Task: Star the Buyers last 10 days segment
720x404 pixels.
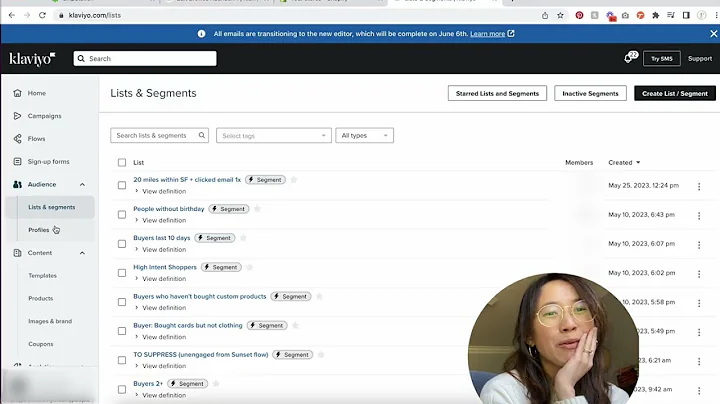Action: pyautogui.click(x=243, y=238)
